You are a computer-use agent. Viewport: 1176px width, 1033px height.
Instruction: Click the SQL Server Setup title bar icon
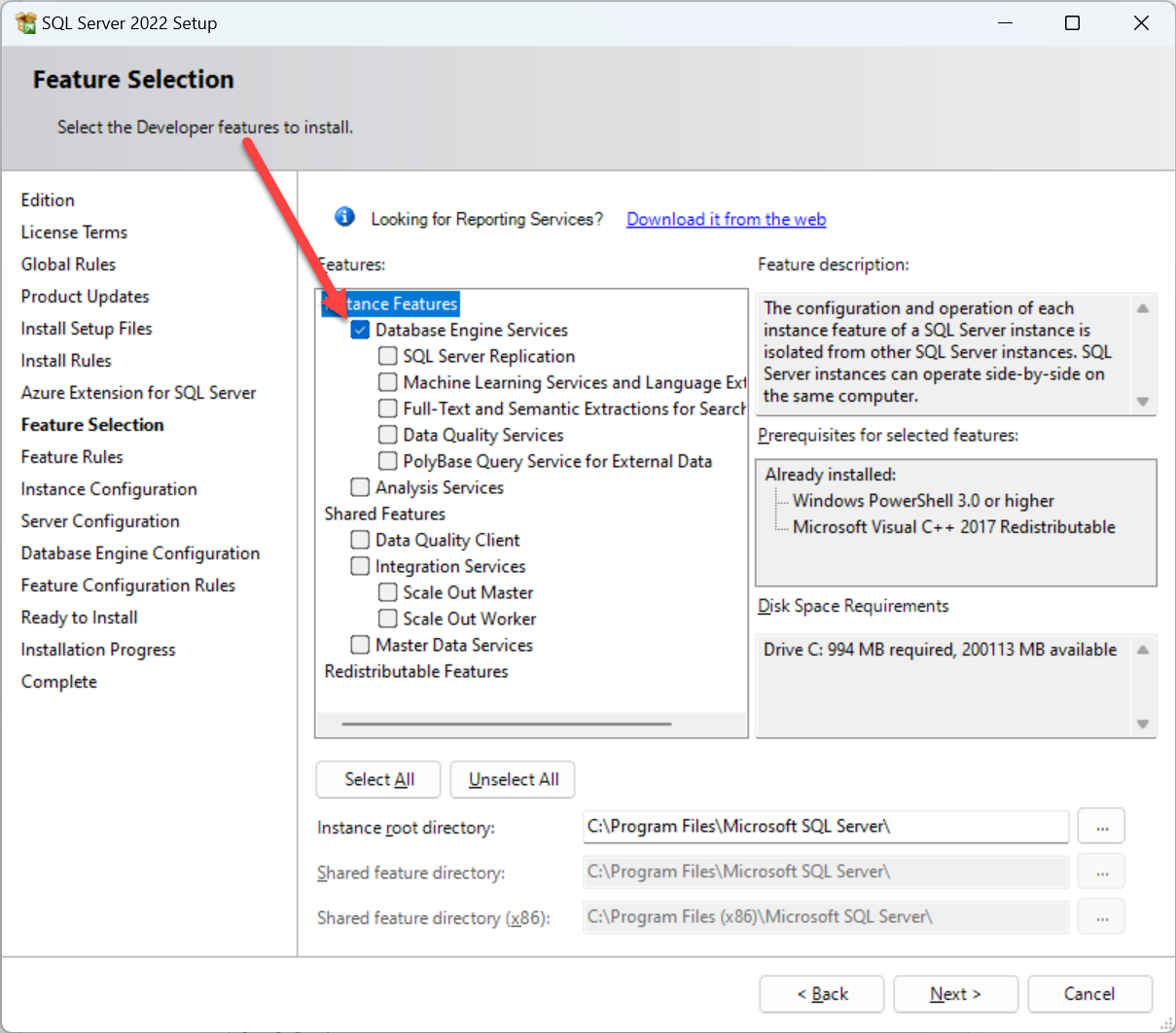click(26, 22)
